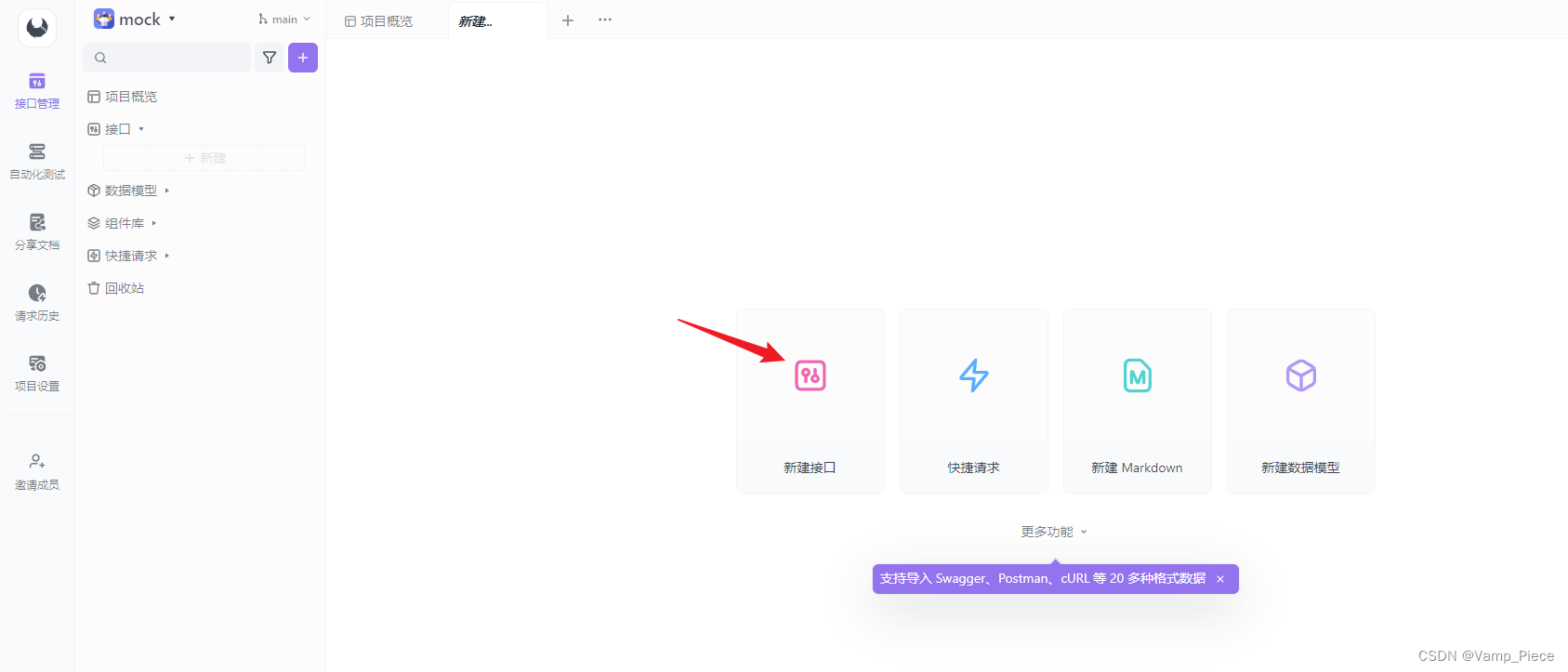The height and width of the screenshot is (672, 1568).
Task: Open the mock project name dropdown
Action: coord(147,20)
